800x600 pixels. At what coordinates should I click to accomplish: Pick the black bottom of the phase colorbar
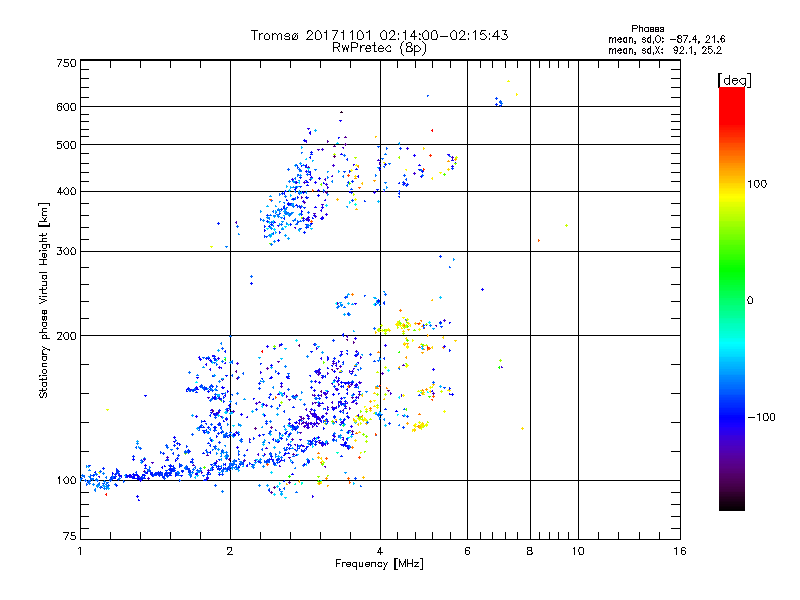click(x=732, y=503)
